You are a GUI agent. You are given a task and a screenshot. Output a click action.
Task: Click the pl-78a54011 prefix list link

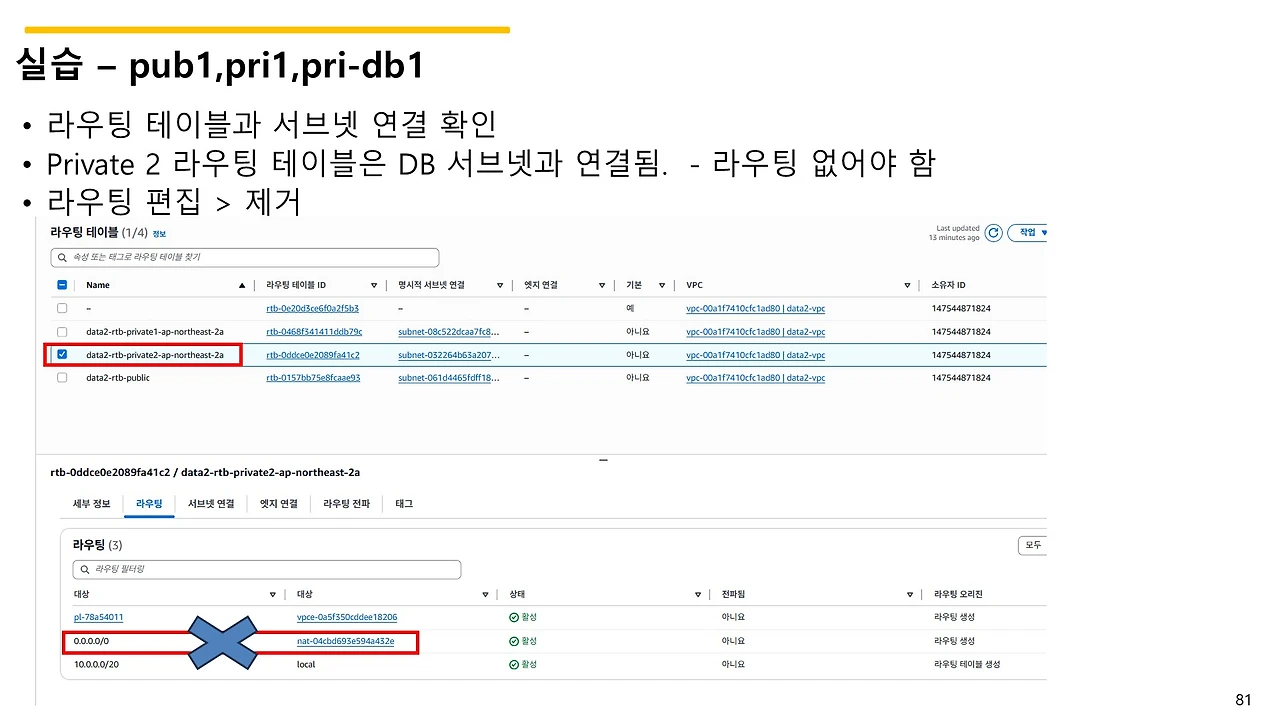click(97, 617)
